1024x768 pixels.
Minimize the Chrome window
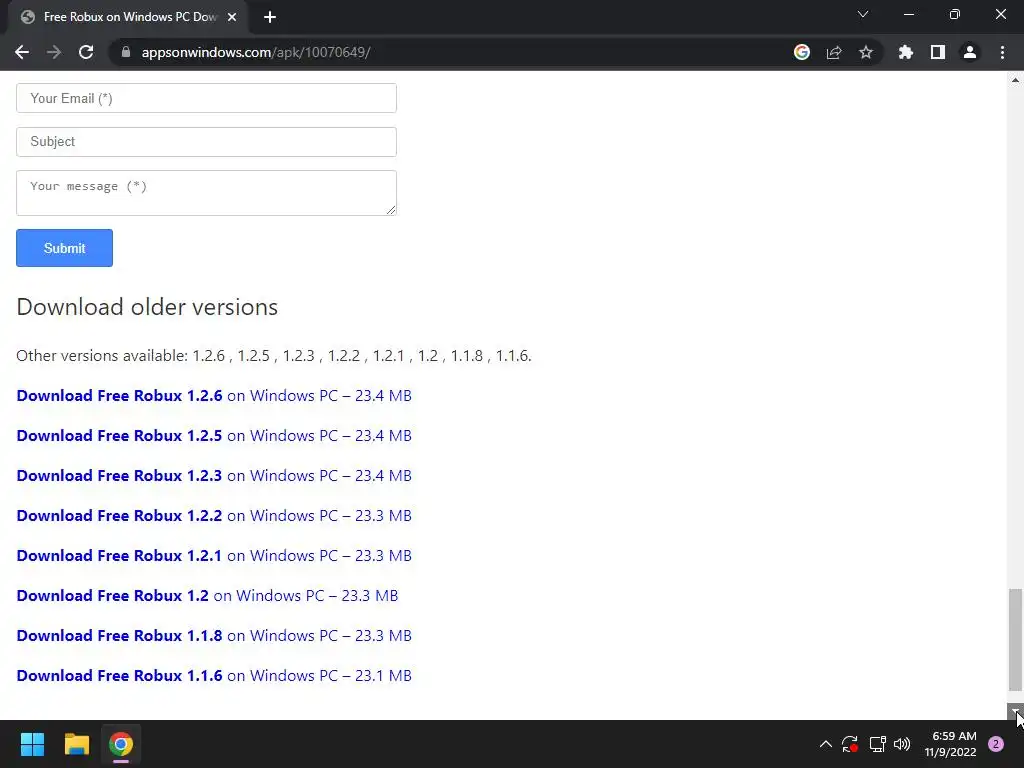908,14
